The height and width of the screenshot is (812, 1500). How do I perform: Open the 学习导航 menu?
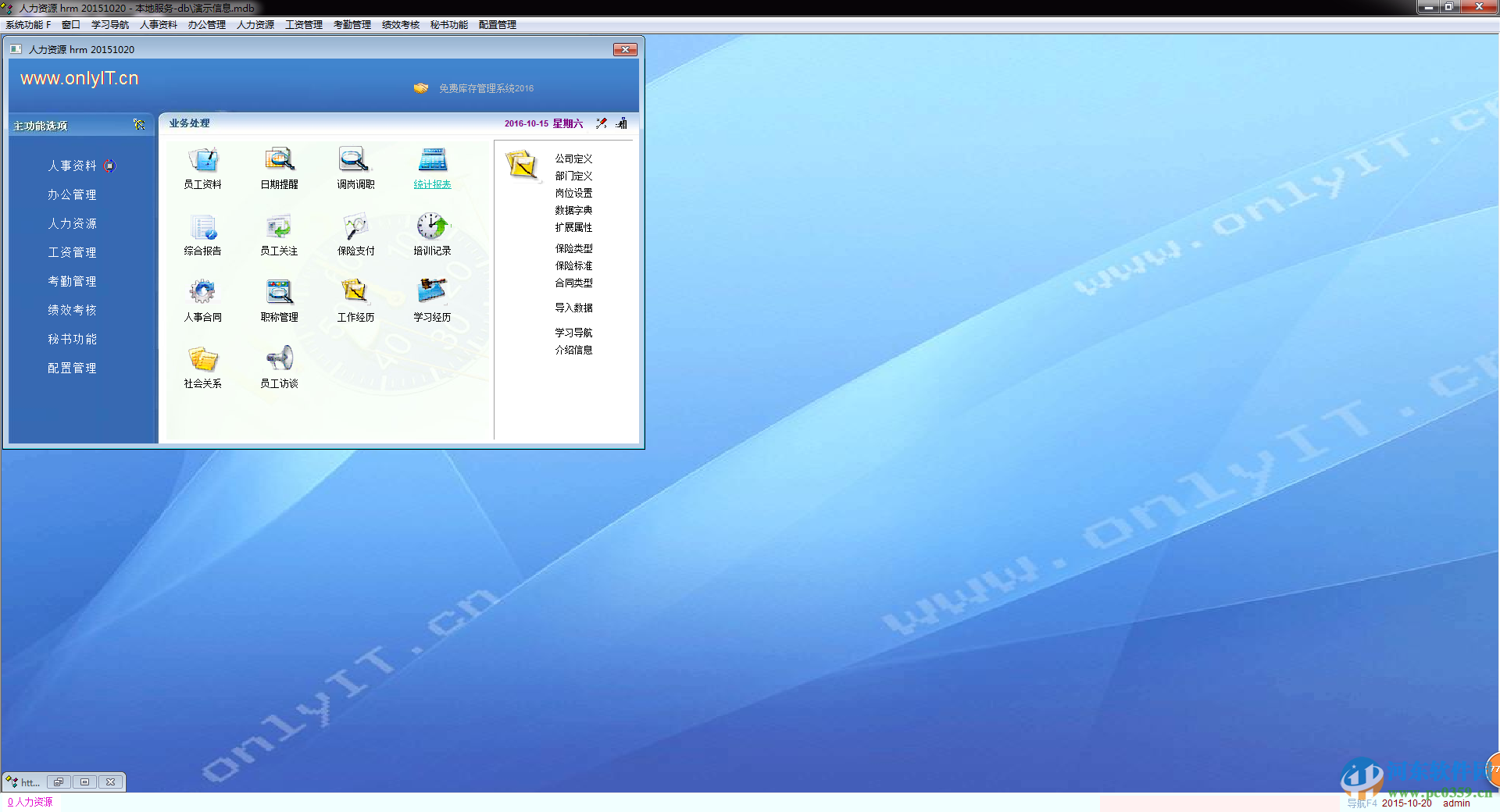[x=110, y=25]
